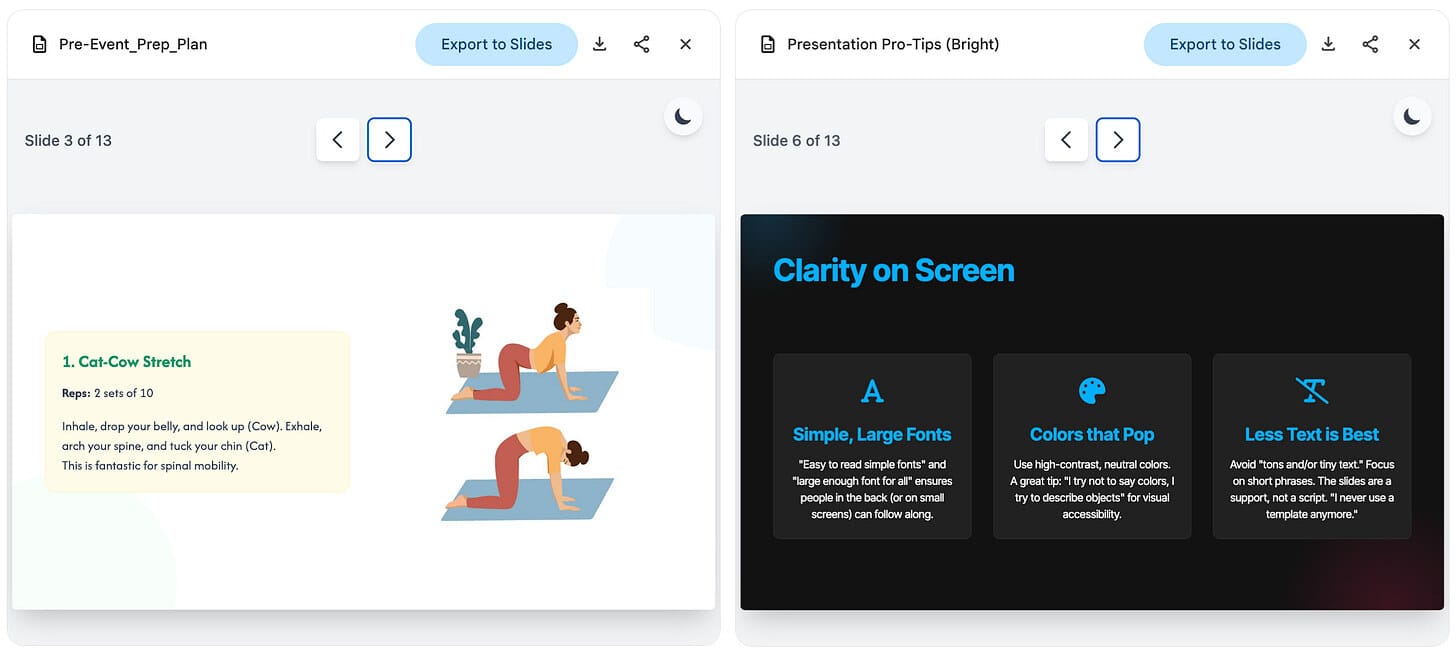Close the Pre-Event_Prep_Plan panel

(685, 44)
